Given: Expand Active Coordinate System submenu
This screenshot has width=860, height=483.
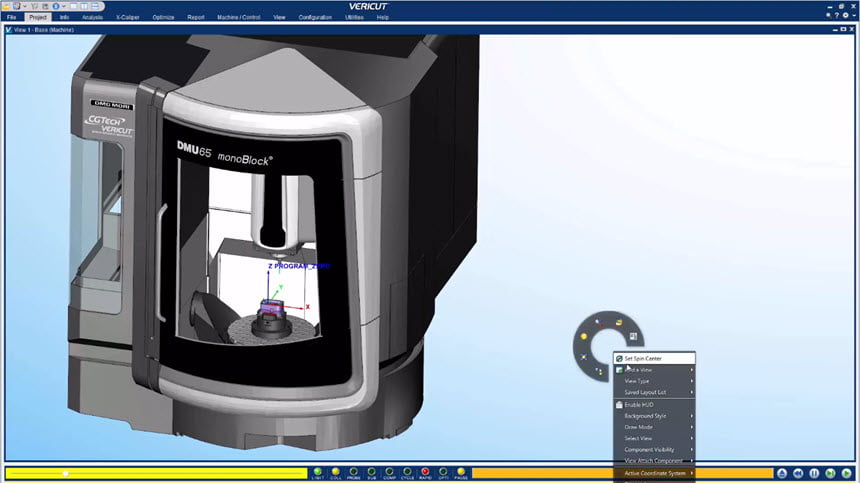Looking at the screenshot, I should [654, 473].
